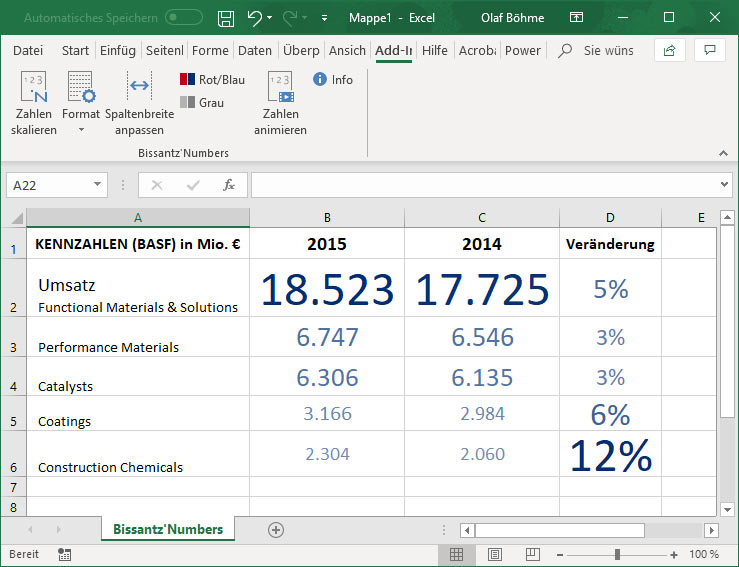The height and width of the screenshot is (567, 739).
Task: Select the Rot/Blau color scheme
Action: (212, 80)
